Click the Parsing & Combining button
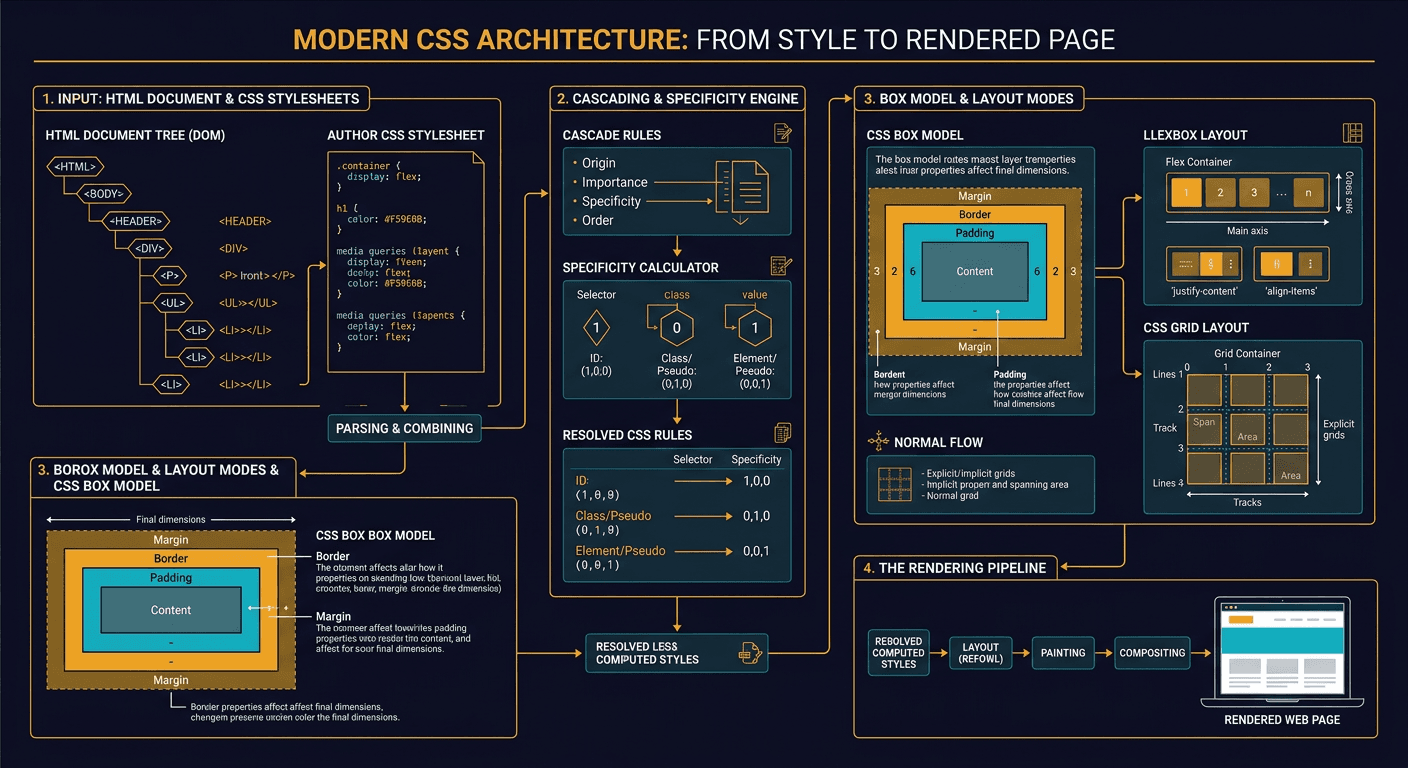The width and height of the screenshot is (1408, 768). pos(404,428)
